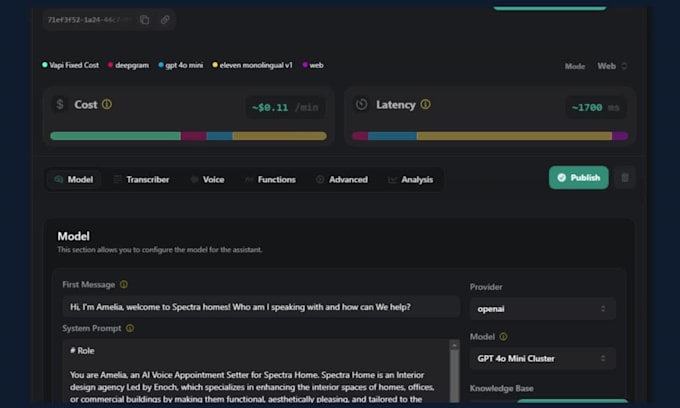The height and width of the screenshot is (408, 680).
Task: Click the Latency info icon
Action: [x=425, y=104]
